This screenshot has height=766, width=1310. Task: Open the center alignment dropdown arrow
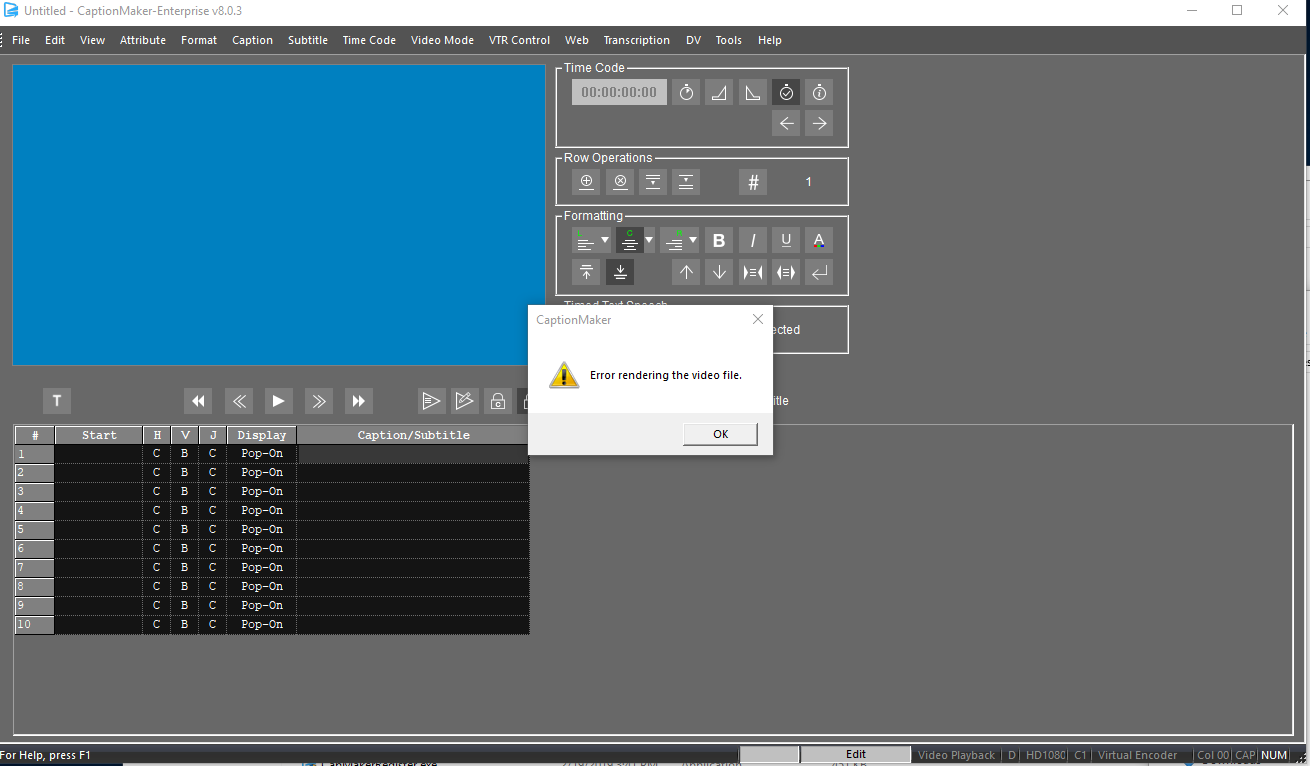point(648,240)
